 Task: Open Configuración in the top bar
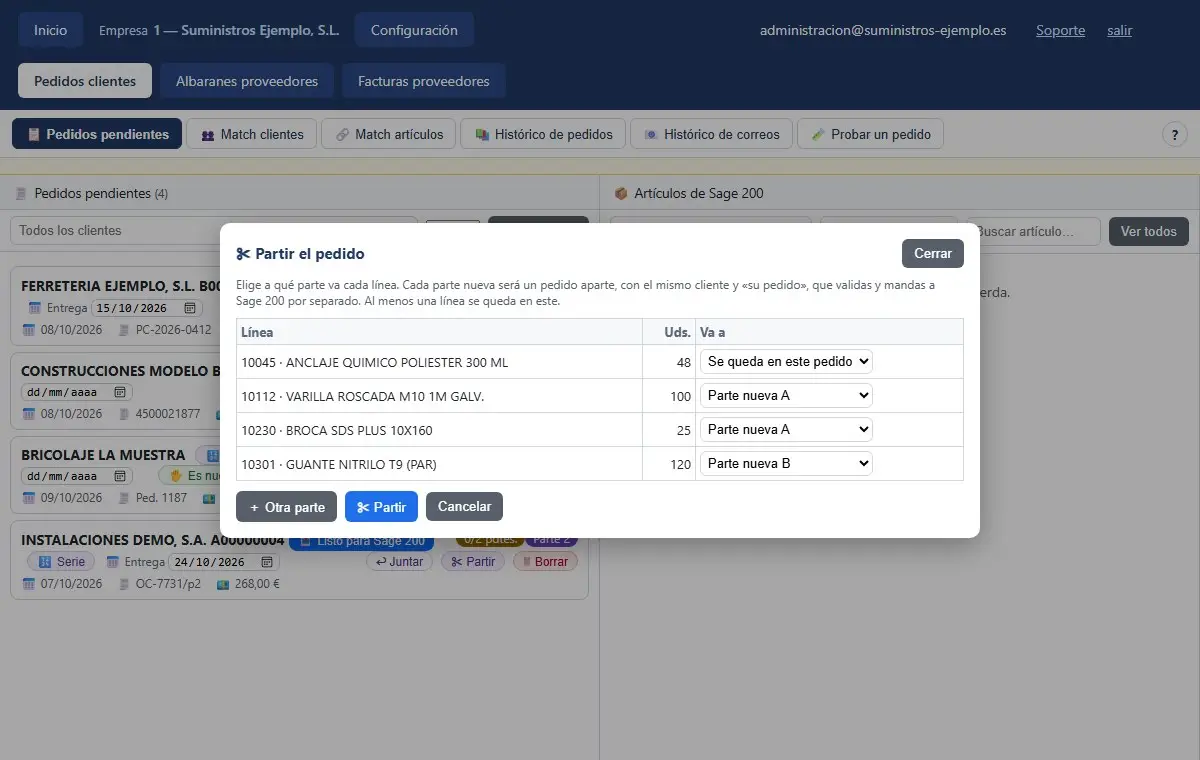(414, 30)
